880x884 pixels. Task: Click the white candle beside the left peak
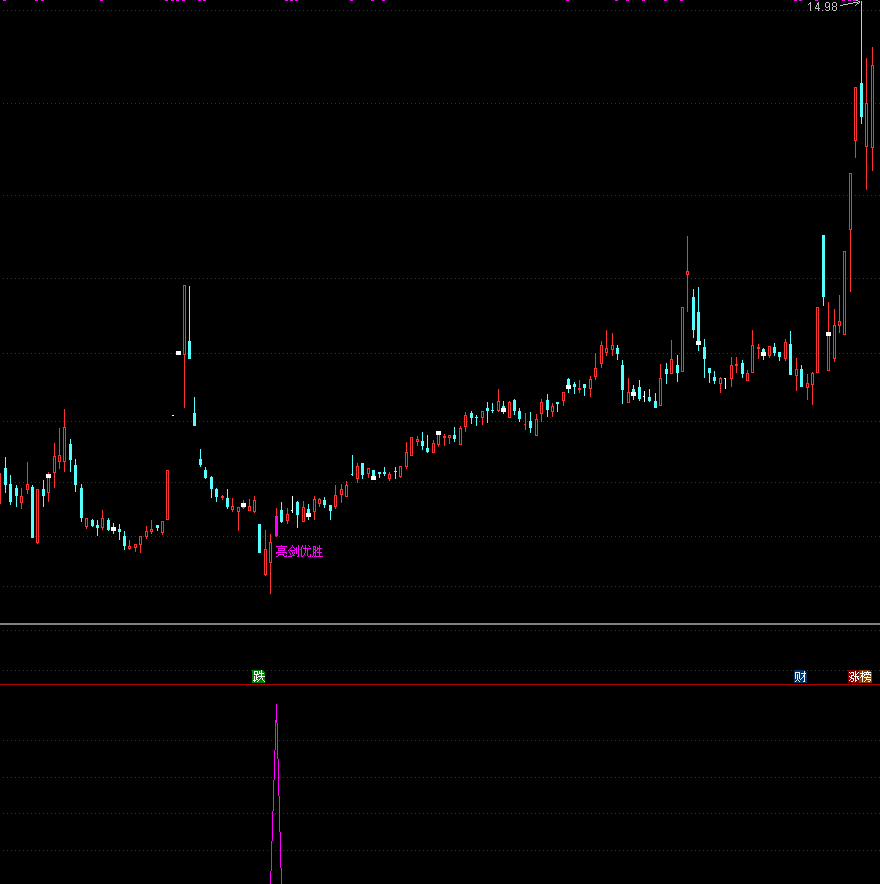pyautogui.click(x=178, y=353)
